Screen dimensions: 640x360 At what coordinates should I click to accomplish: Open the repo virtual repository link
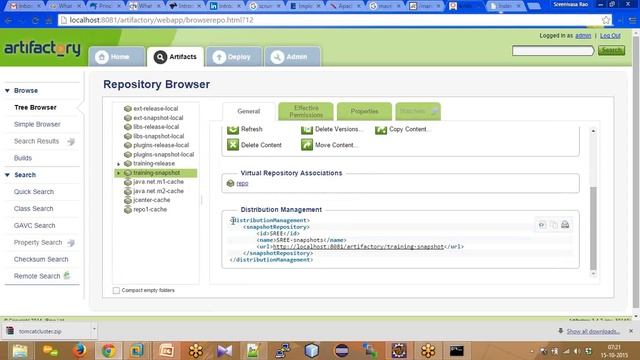coord(242,183)
